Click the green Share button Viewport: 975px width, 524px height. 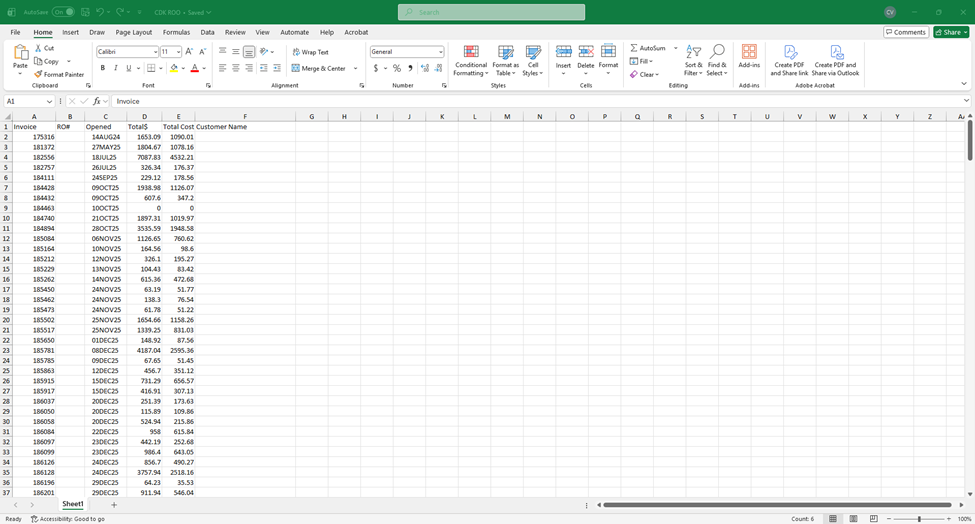[951, 32]
